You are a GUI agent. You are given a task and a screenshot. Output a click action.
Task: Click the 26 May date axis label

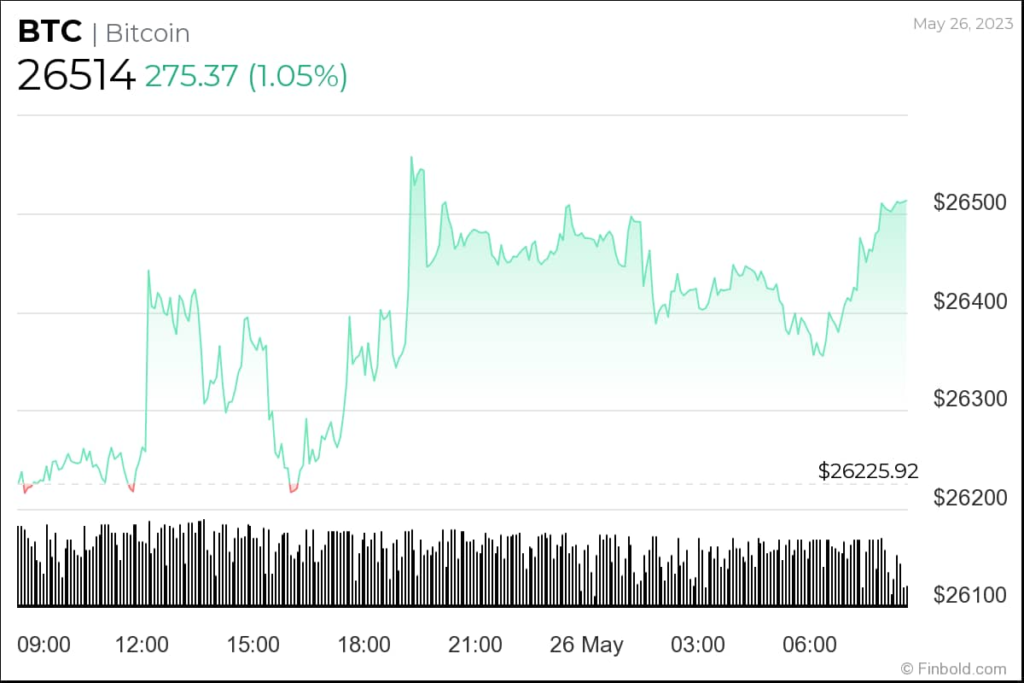(586, 645)
